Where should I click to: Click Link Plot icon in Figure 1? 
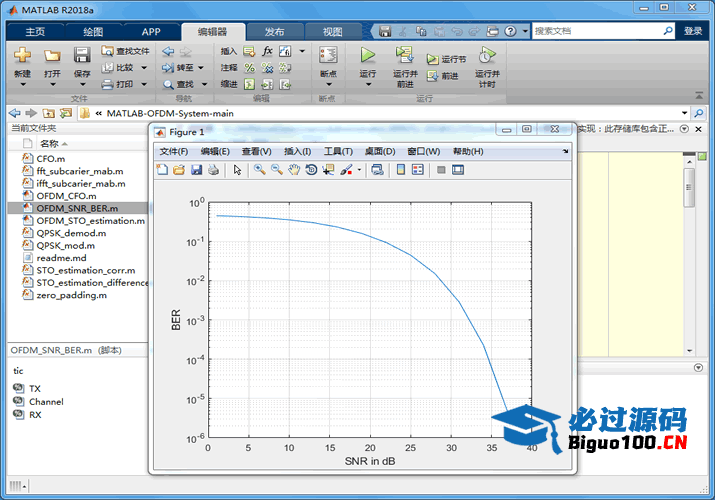(377, 170)
